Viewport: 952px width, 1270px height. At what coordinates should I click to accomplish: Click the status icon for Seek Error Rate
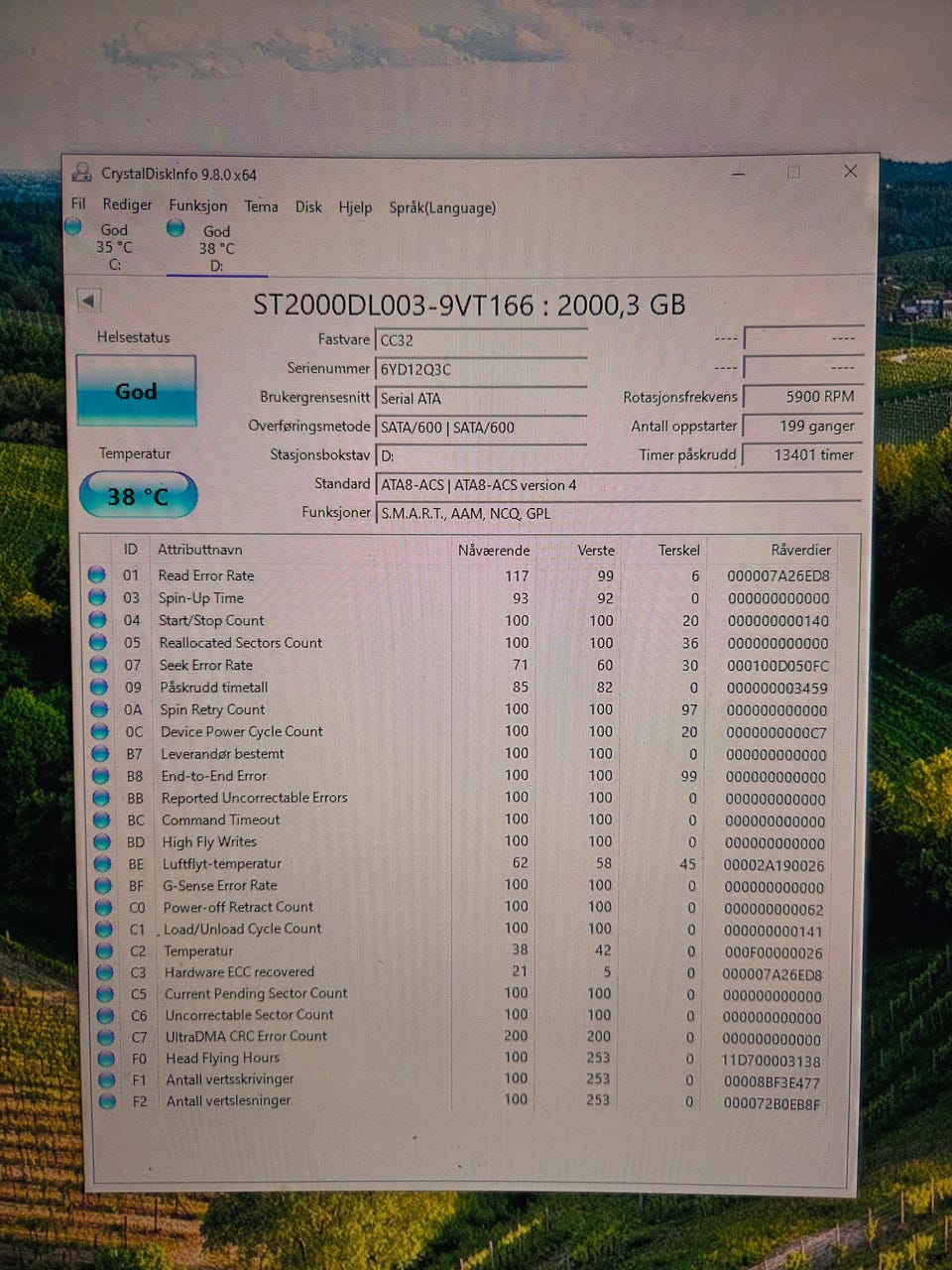[98, 665]
